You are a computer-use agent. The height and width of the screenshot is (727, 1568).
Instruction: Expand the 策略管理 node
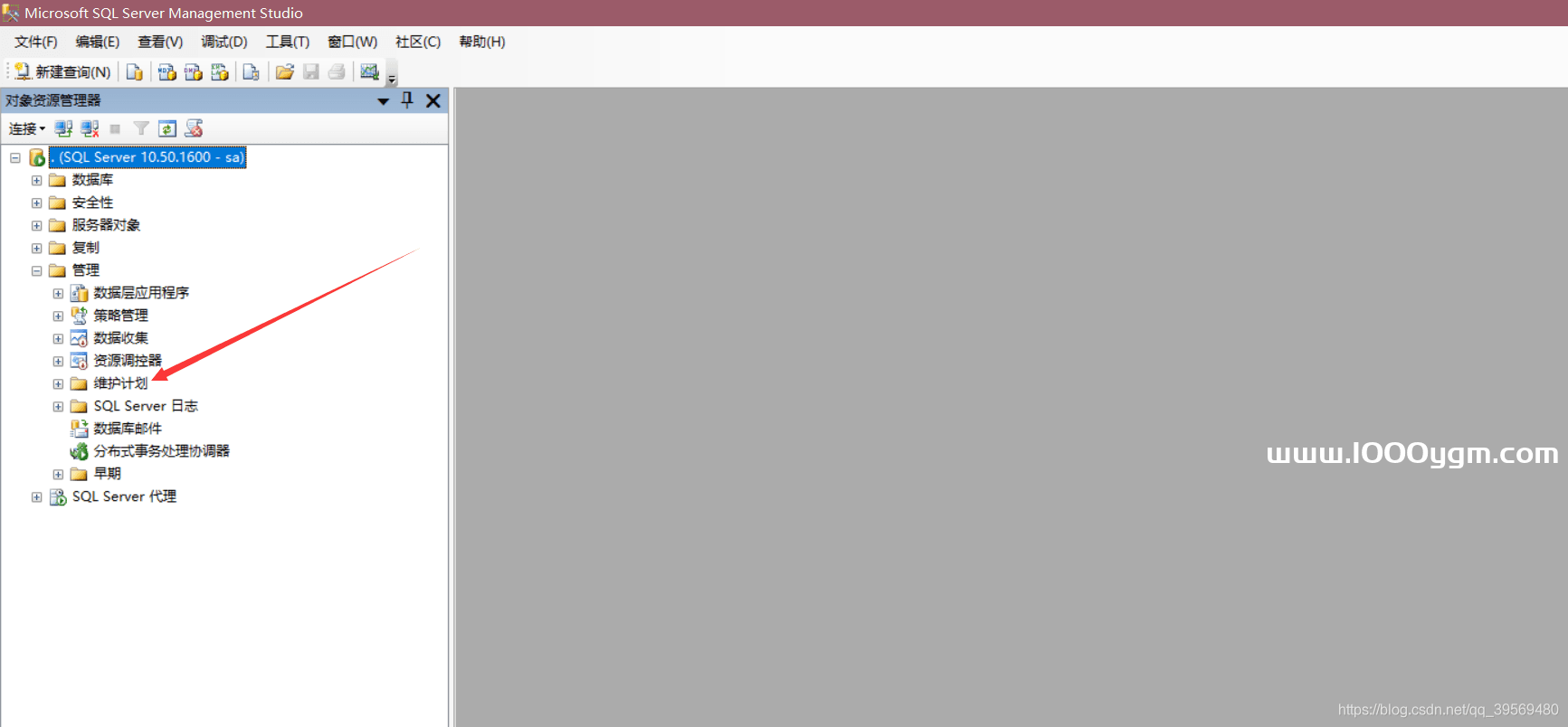click(x=58, y=316)
